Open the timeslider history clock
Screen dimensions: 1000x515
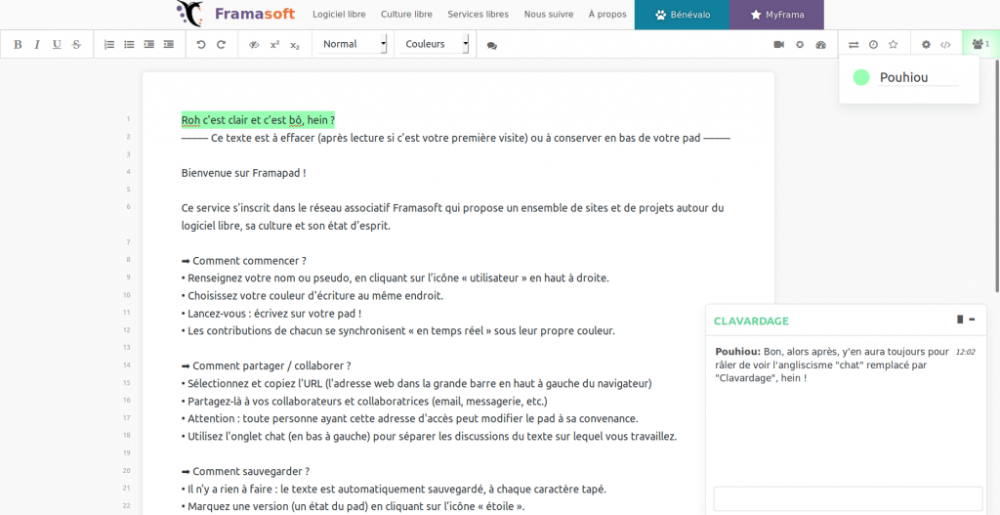(x=874, y=45)
